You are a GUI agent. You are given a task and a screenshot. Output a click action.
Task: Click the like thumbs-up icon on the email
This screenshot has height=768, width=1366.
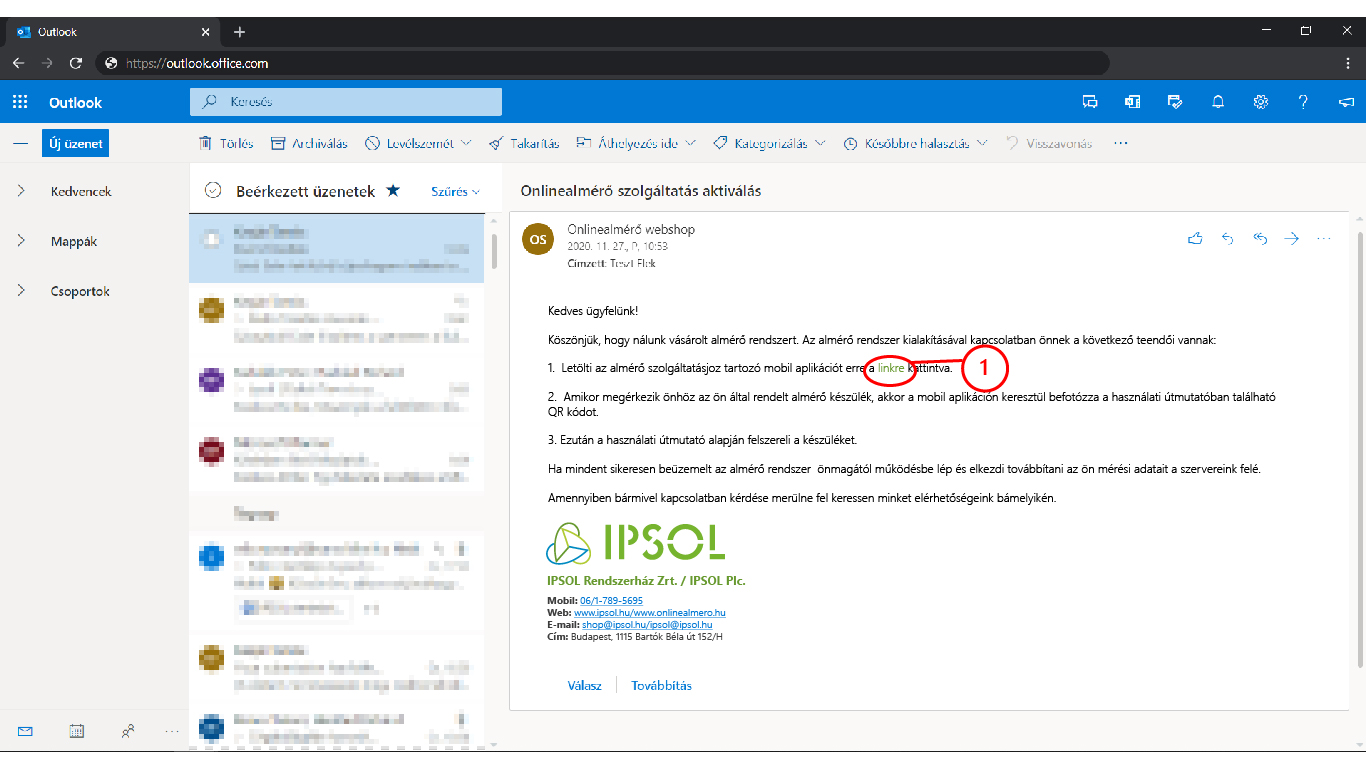[x=1195, y=238]
